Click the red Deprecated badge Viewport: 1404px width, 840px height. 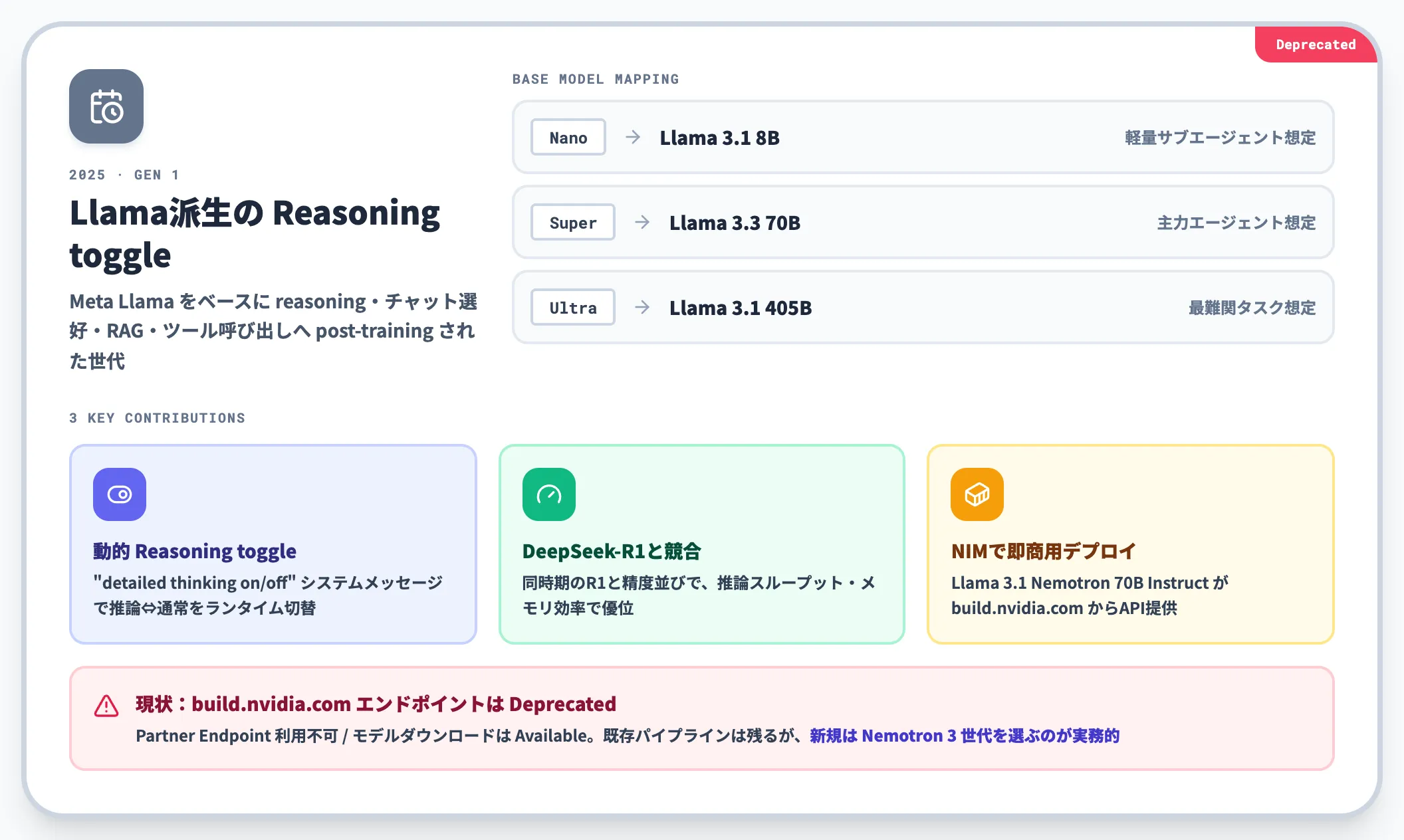(1316, 45)
